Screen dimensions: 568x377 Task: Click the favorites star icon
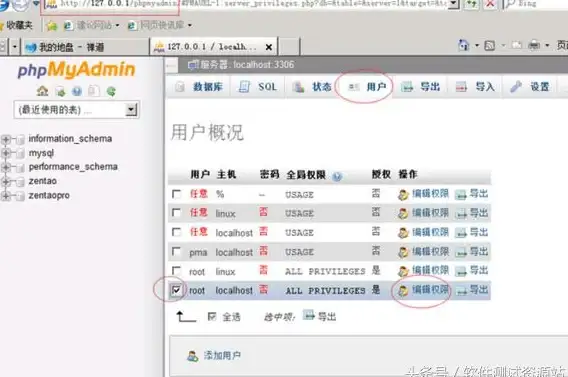(52, 26)
